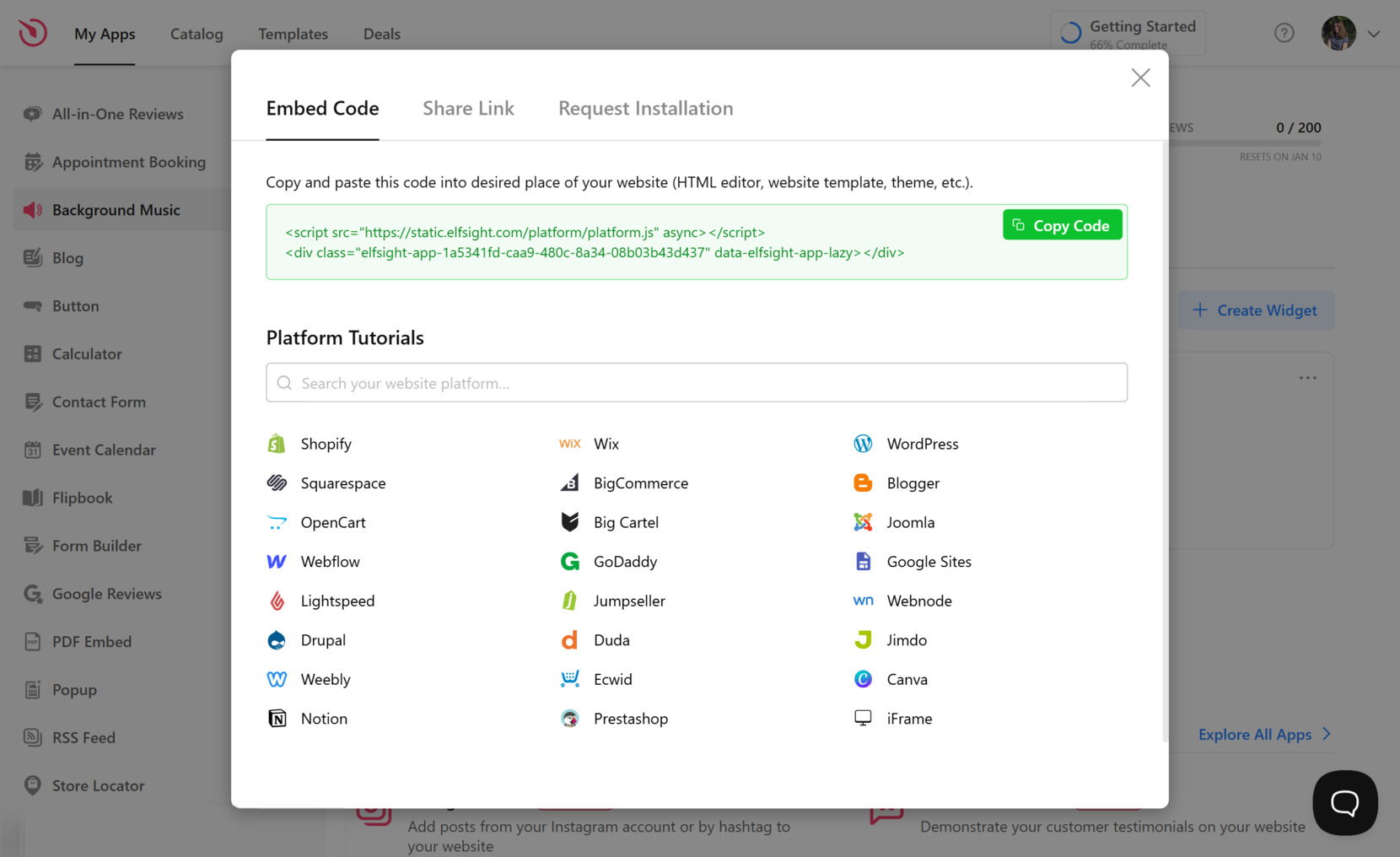
Task: Open the WordPress tutorial icon
Action: [863, 444]
